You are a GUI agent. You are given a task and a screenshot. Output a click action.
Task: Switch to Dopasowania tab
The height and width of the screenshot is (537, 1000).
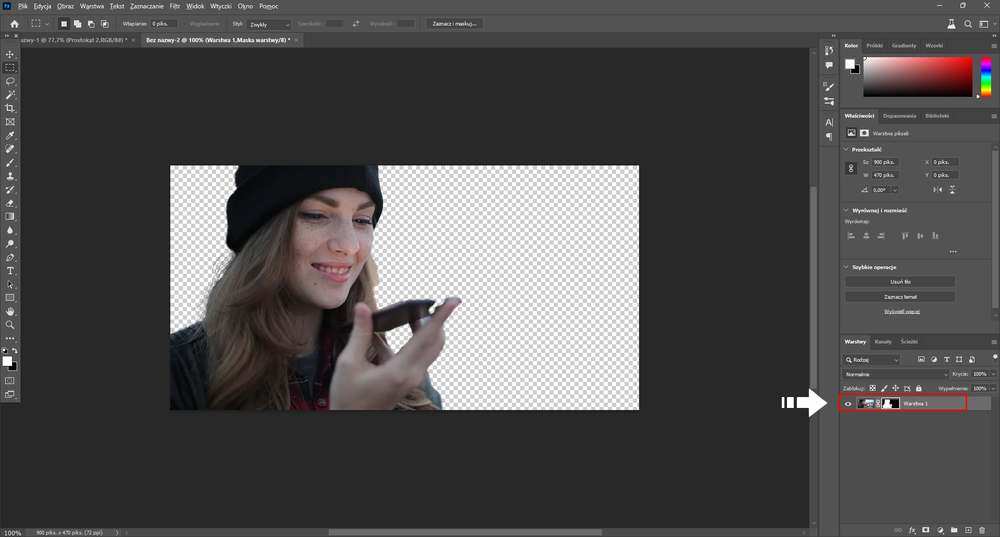(x=899, y=116)
